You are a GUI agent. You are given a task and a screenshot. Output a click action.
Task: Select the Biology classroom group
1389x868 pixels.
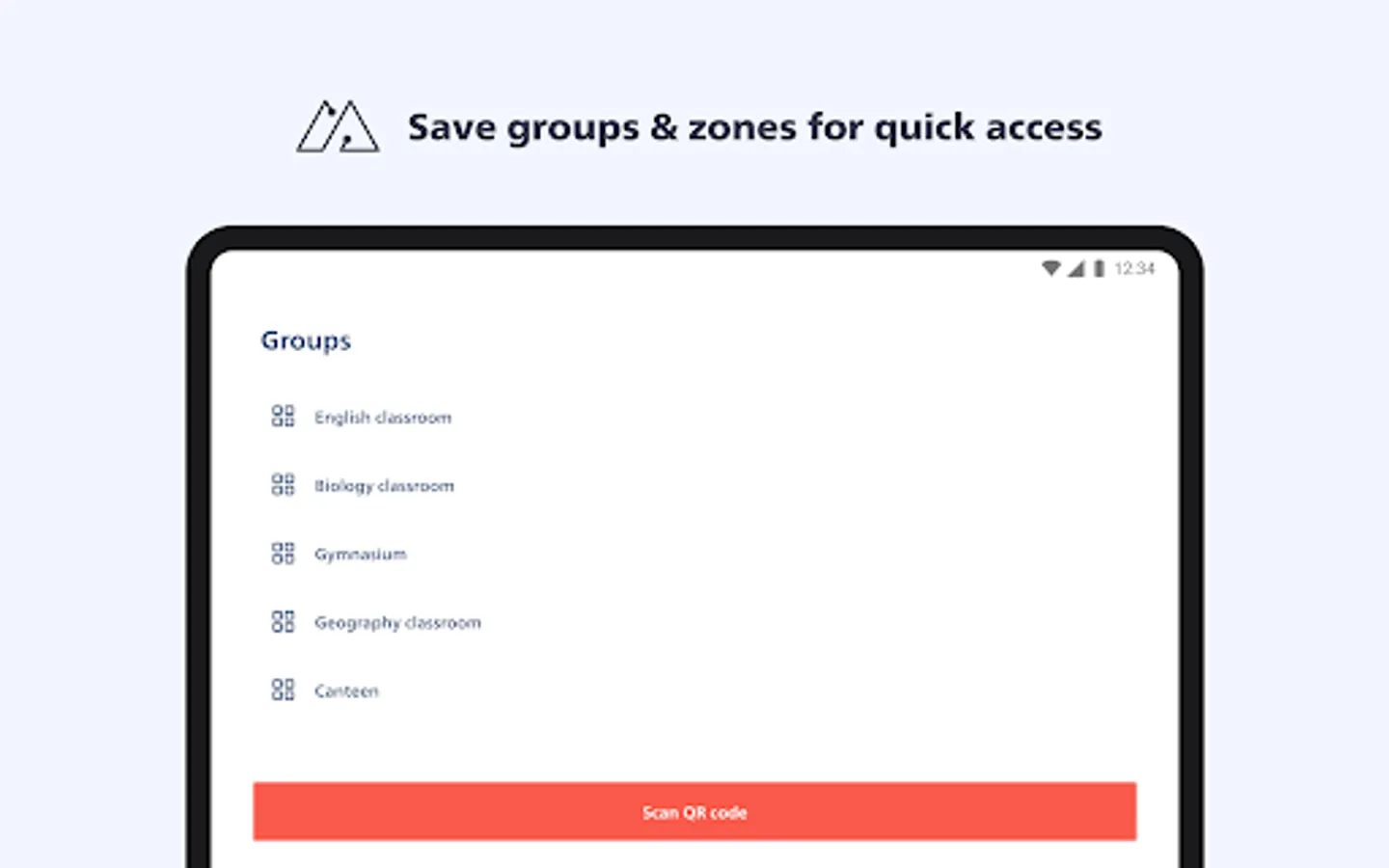pos(385,485)
